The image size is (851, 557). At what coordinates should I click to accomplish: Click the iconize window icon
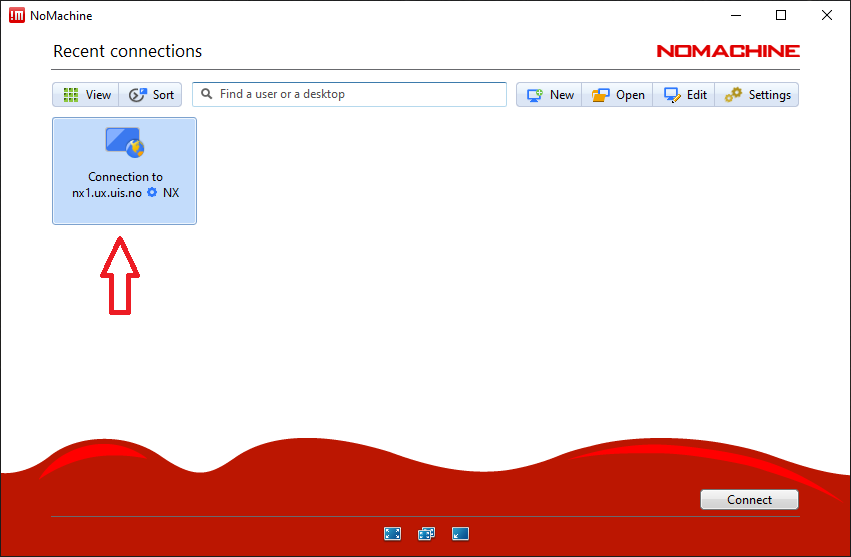tap(460, 534)
